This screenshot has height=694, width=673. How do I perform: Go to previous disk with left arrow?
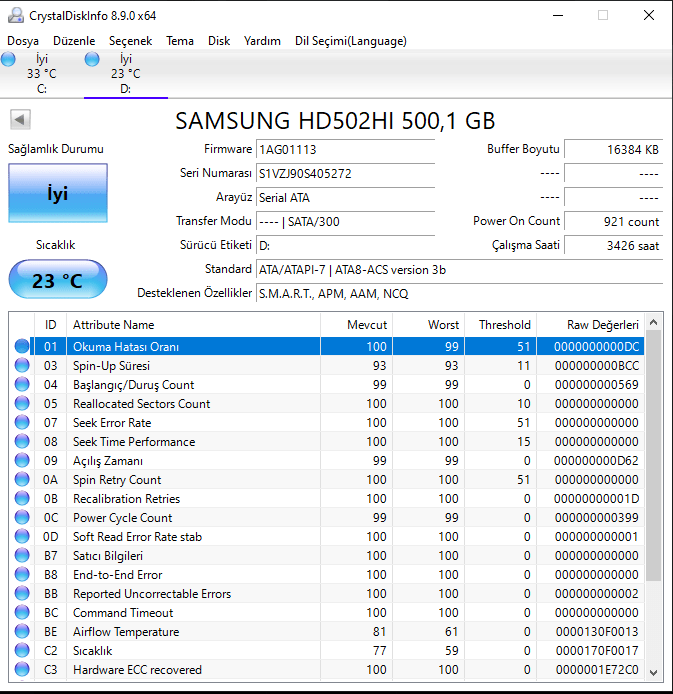tap(20, 120)
